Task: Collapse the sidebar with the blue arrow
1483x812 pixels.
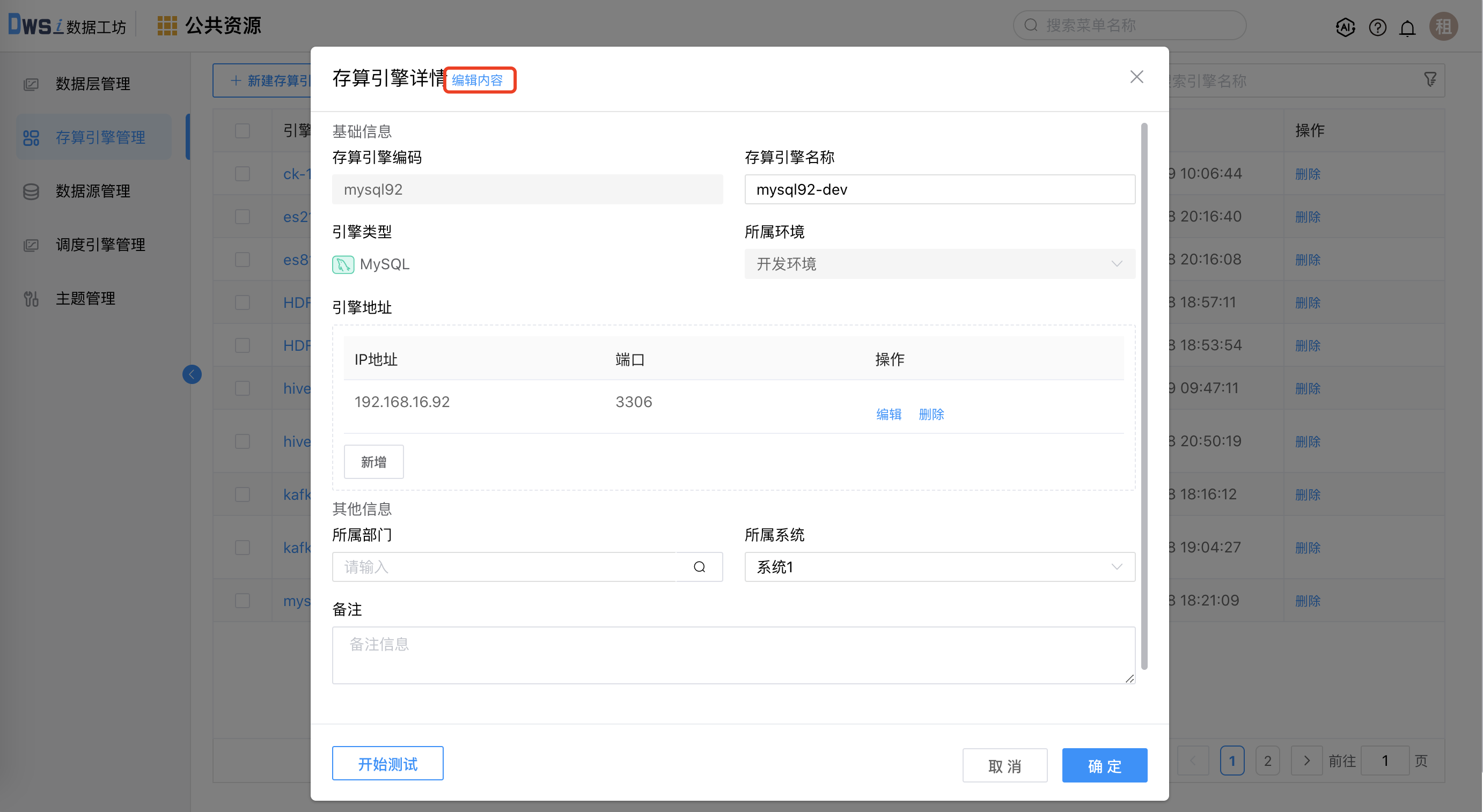Action: pyautogui.click(x=192, y=374)
